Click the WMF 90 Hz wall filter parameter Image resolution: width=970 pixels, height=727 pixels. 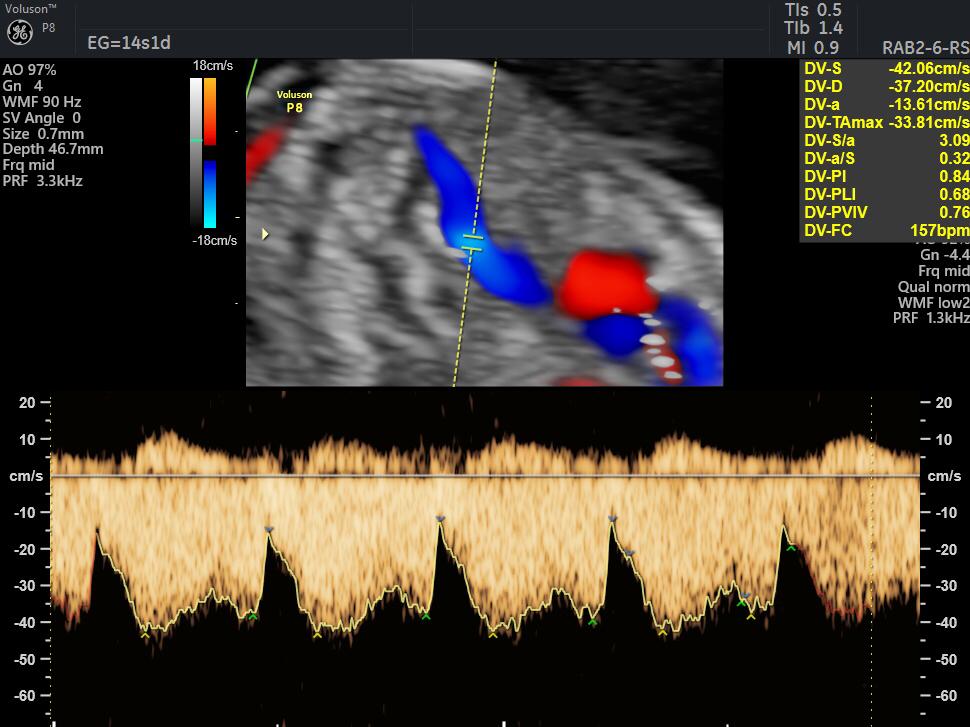pos(42,101)
